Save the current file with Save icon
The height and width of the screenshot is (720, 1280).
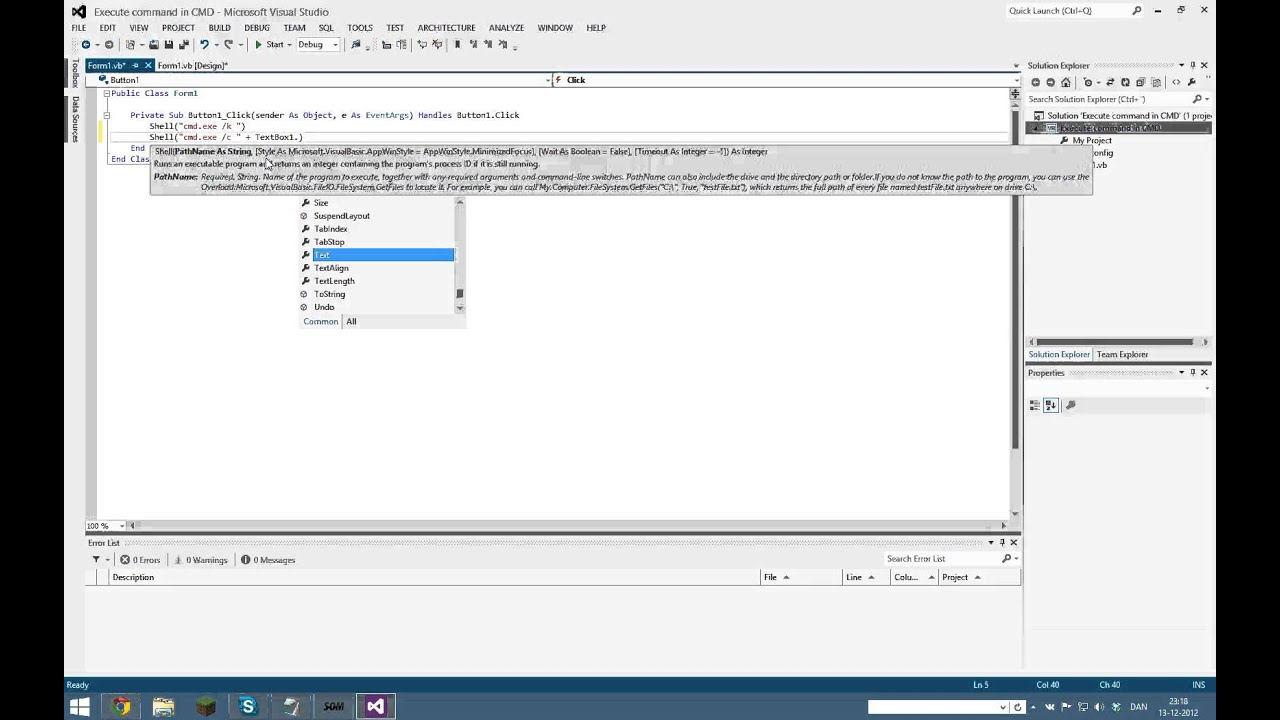(168, 45)
